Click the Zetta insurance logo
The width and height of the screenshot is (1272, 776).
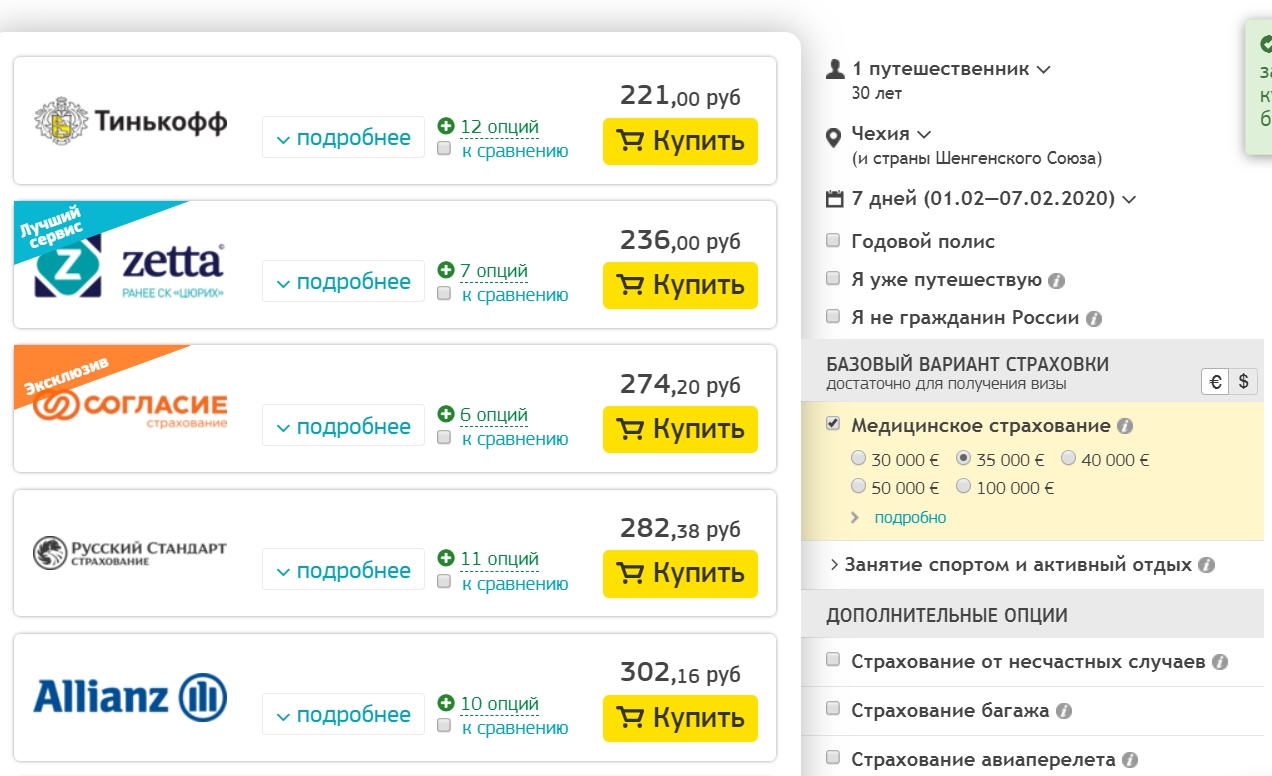click(130, 266)
